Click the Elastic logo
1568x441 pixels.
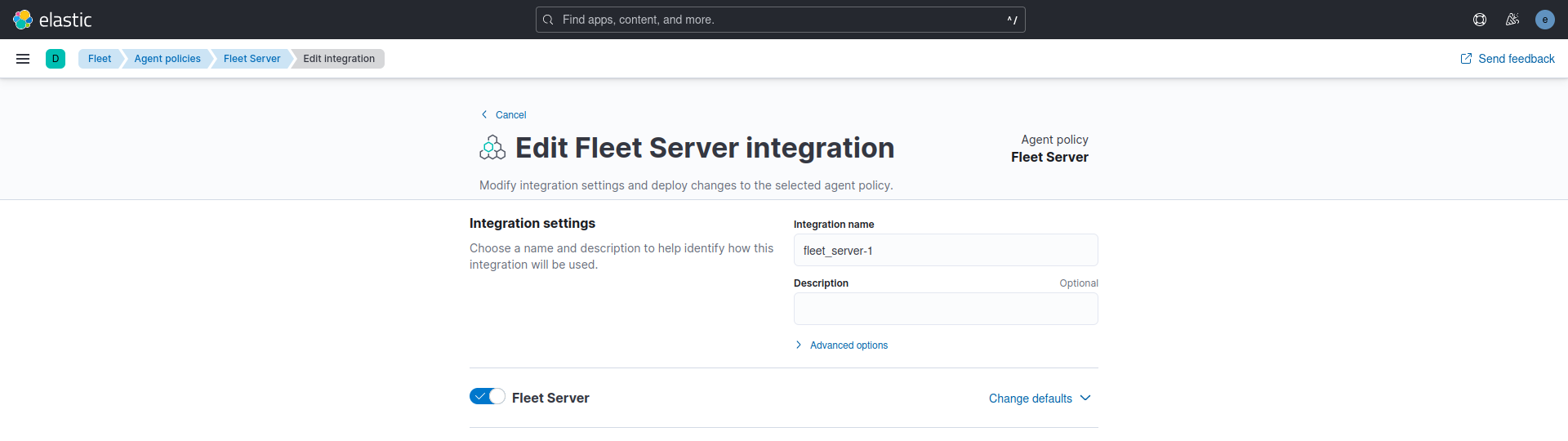[x=52, y=20]
